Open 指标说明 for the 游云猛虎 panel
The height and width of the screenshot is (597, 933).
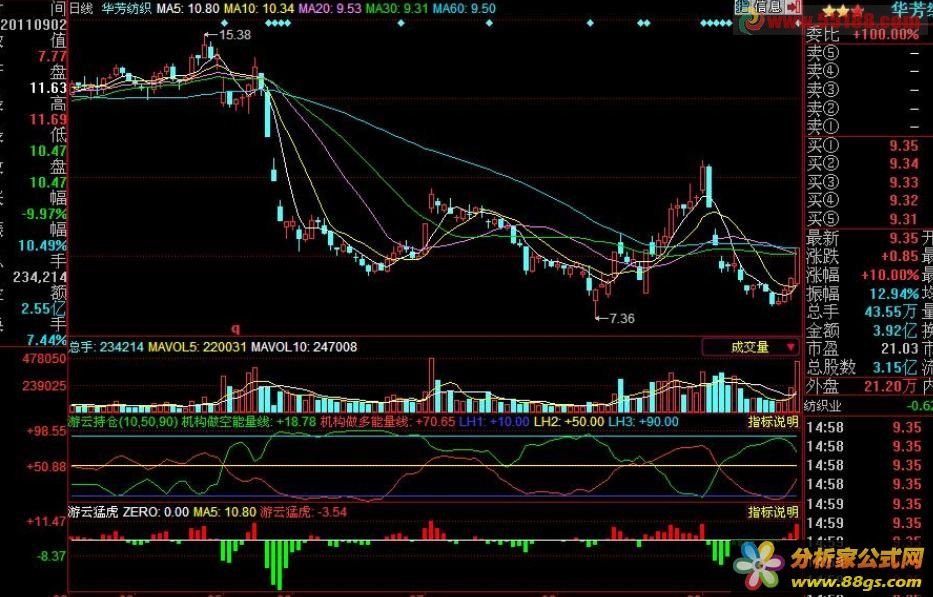point(772,512)
